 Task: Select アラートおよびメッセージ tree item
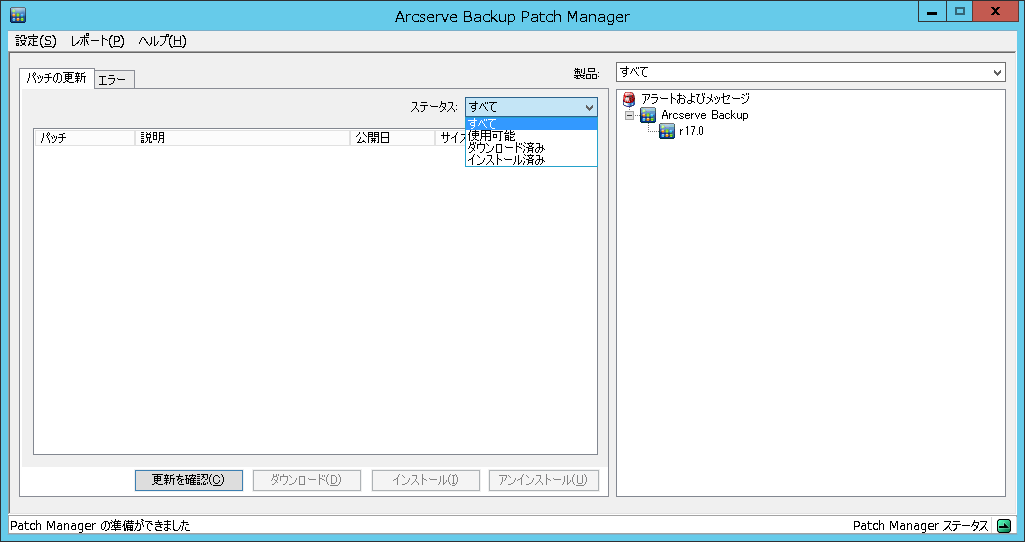pyautogui.click(x=695, y=99)
